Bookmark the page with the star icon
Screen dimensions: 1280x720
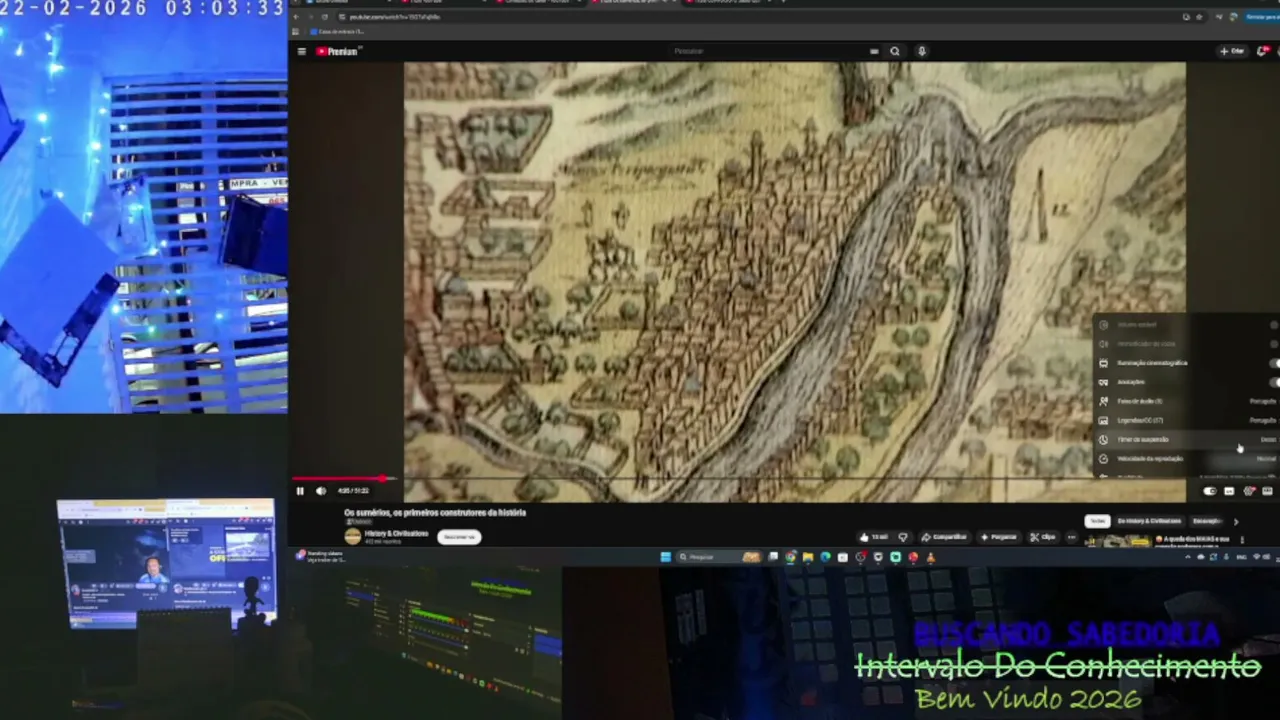(1200, 17)
